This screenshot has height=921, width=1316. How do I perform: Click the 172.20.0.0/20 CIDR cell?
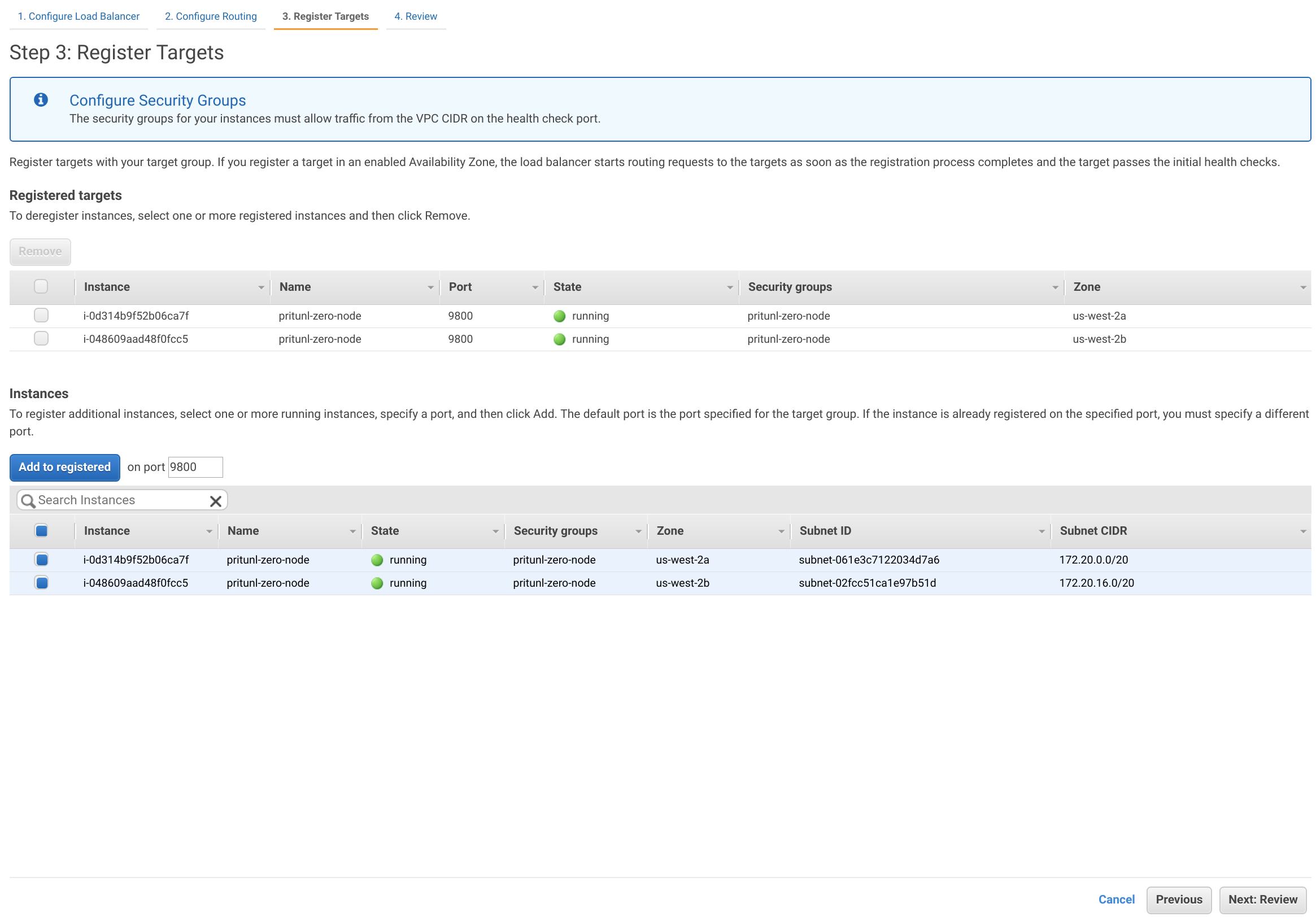click(1093, 560)
